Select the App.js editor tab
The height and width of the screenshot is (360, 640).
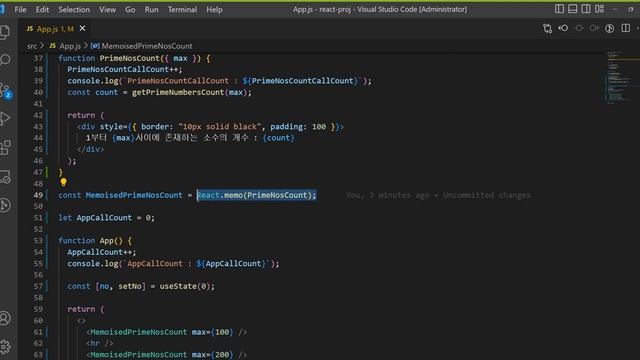click(55, 29)
